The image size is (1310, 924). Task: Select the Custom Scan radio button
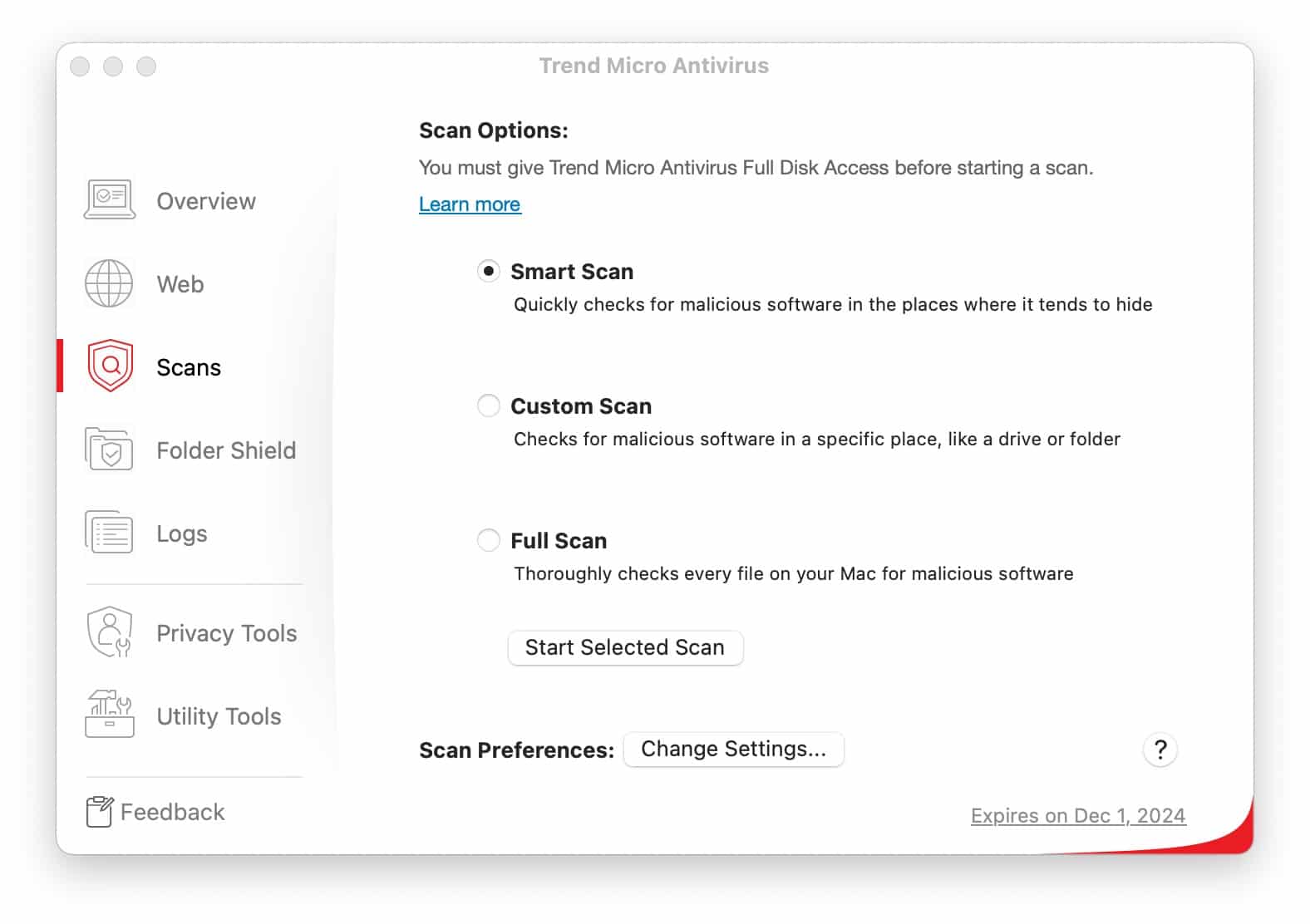[489, 405]
